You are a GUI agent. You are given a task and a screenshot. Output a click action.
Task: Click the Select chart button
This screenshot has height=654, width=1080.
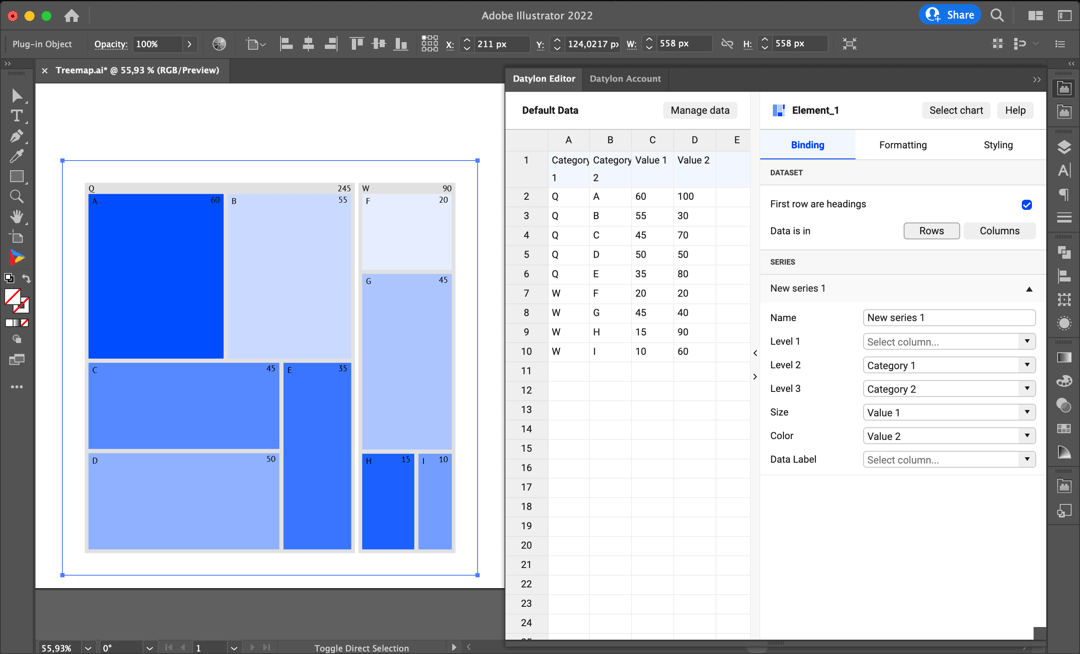(x=955, y=110)
